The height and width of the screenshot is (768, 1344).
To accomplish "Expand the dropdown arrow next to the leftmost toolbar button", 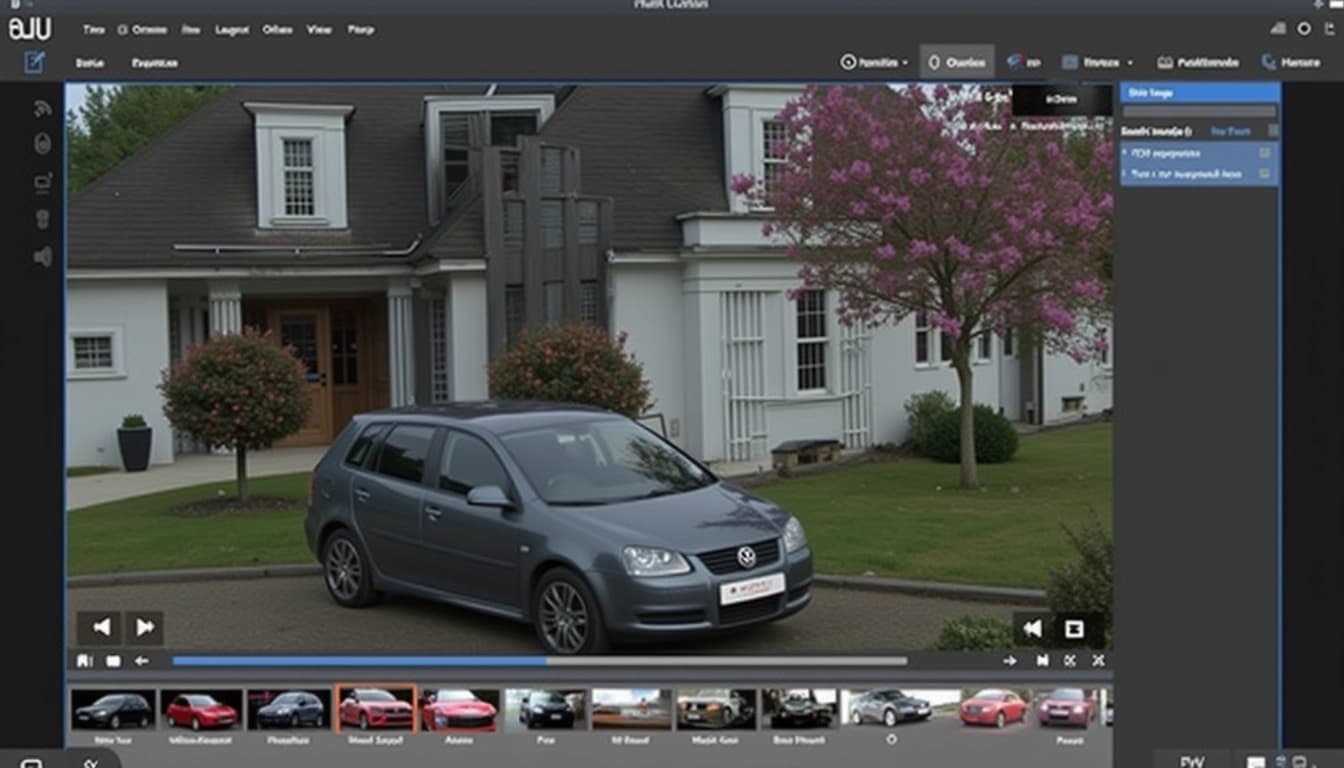I will pyautogui.click(x=905, y=62).
